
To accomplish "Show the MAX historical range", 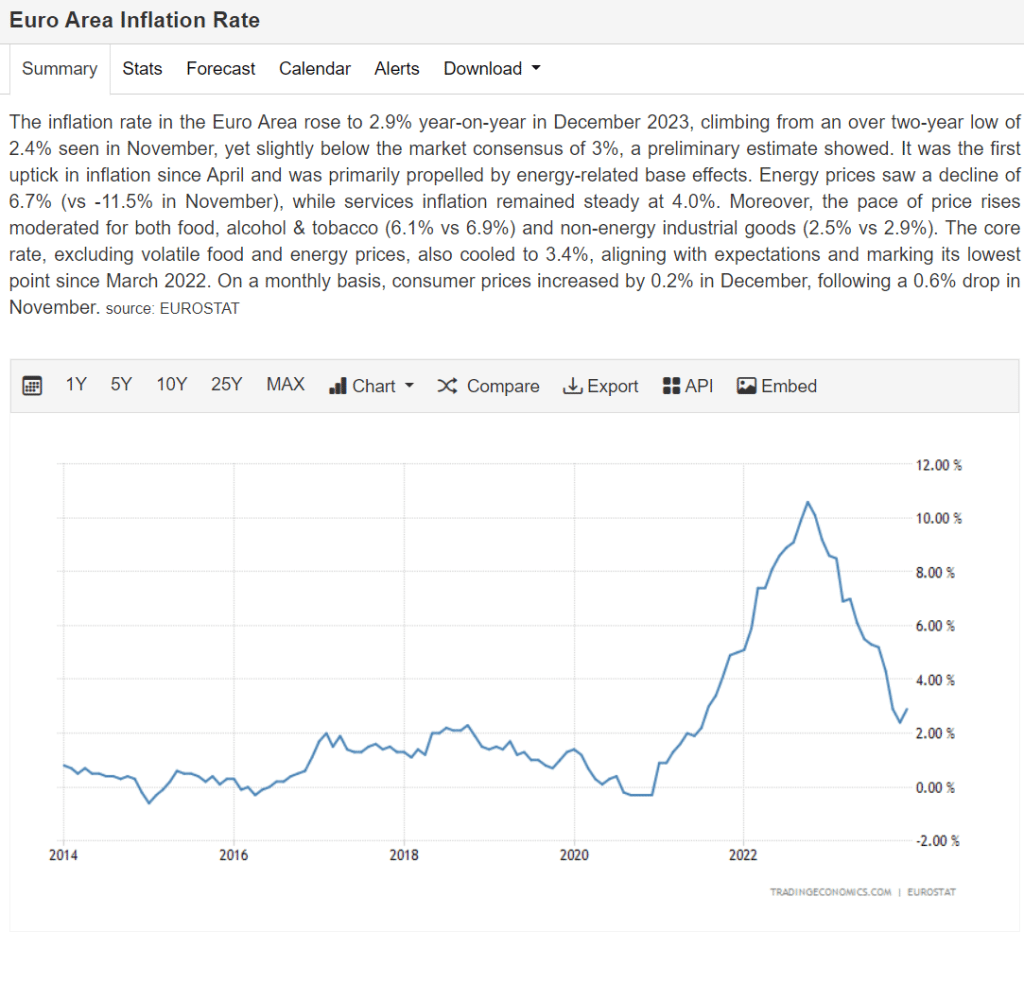I will [285, 384].
